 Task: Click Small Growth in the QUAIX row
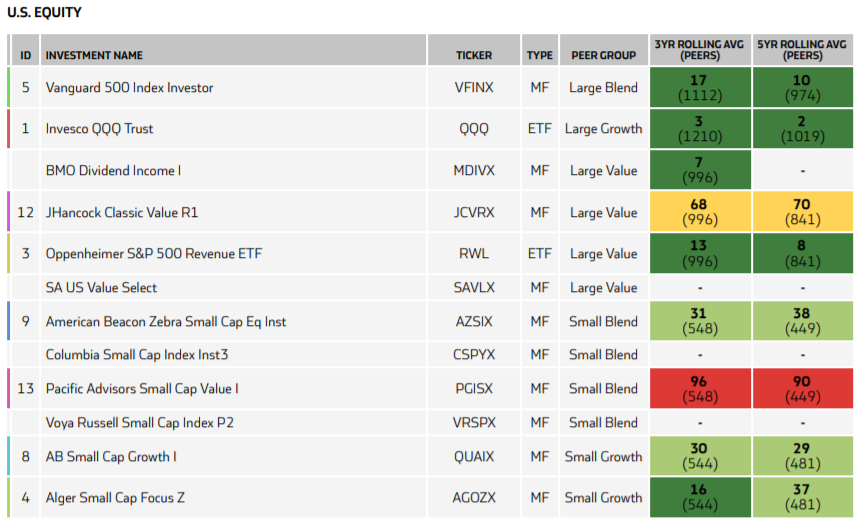(x=603, y=456)
